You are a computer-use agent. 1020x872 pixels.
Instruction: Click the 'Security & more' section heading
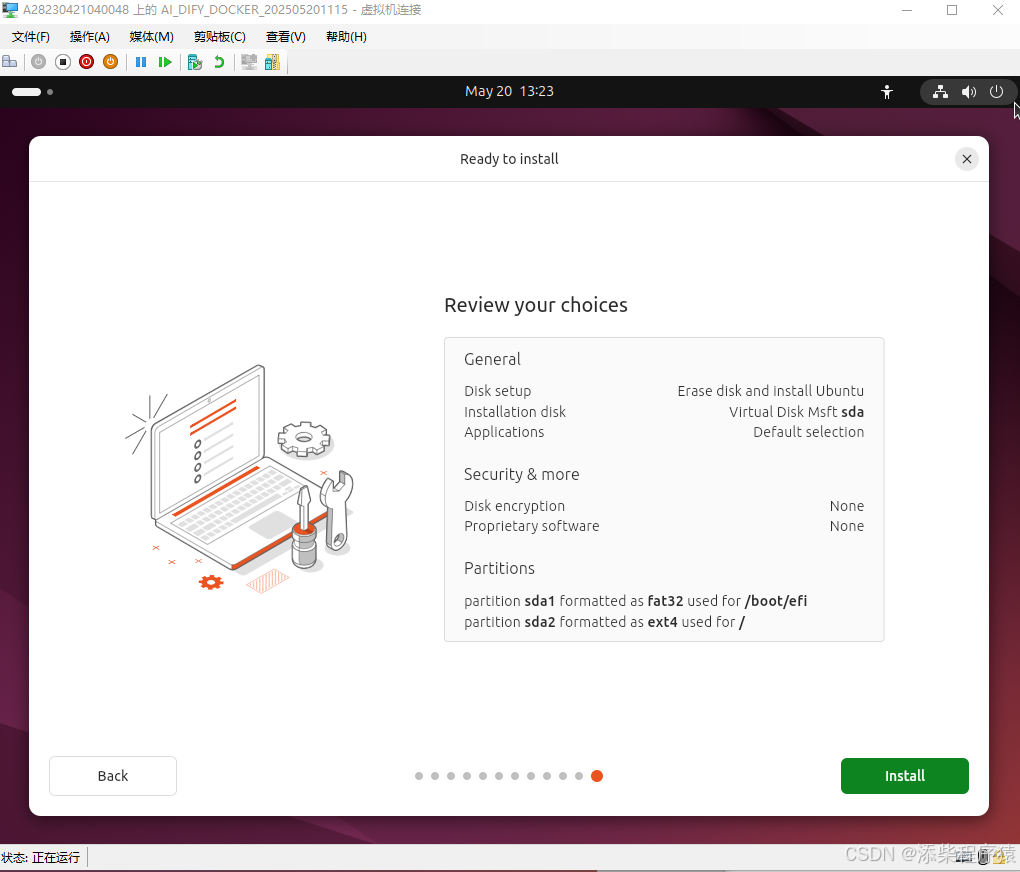point(522,474)
